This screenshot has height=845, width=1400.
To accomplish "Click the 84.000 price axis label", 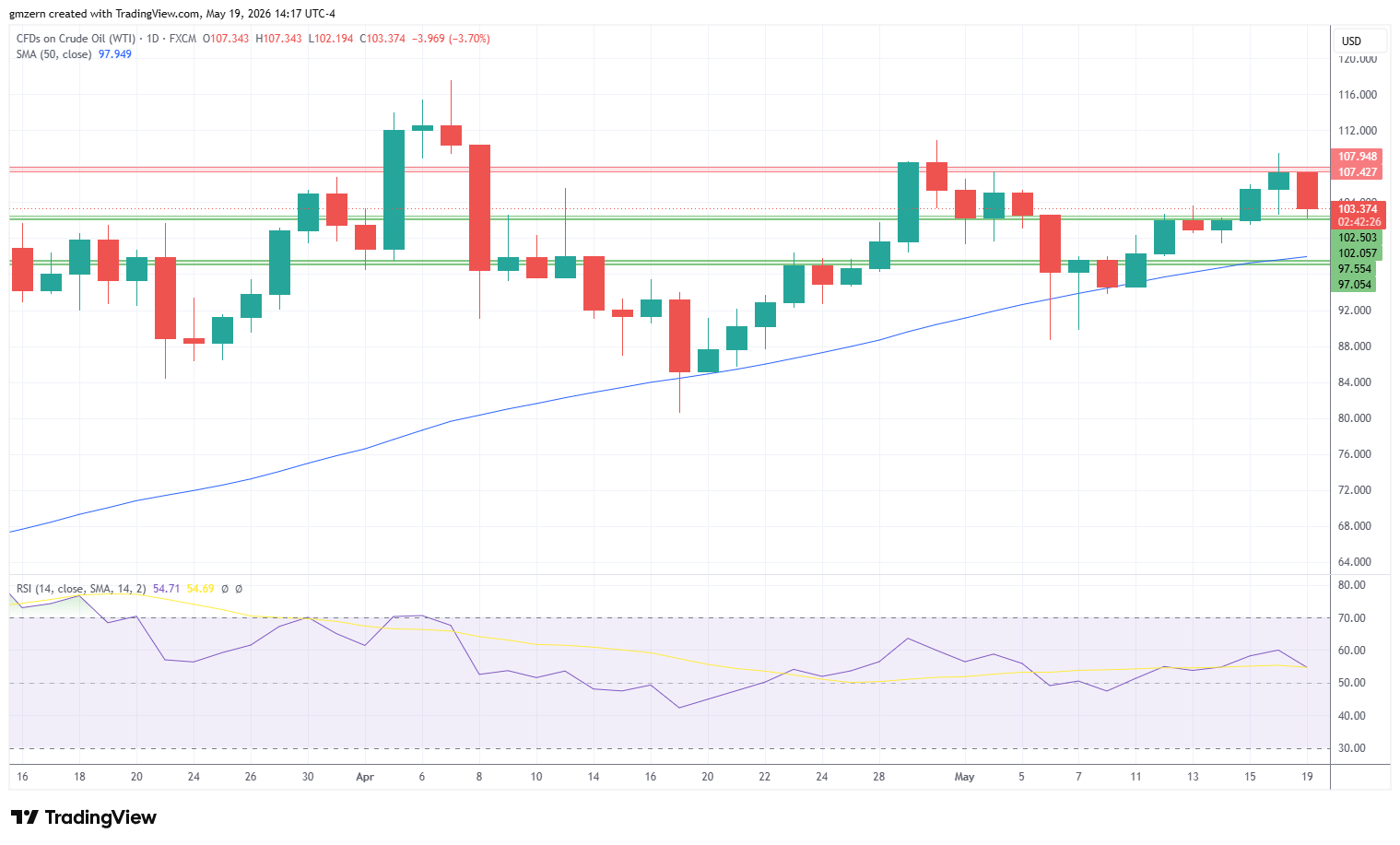I will [x=1355, y=382].
